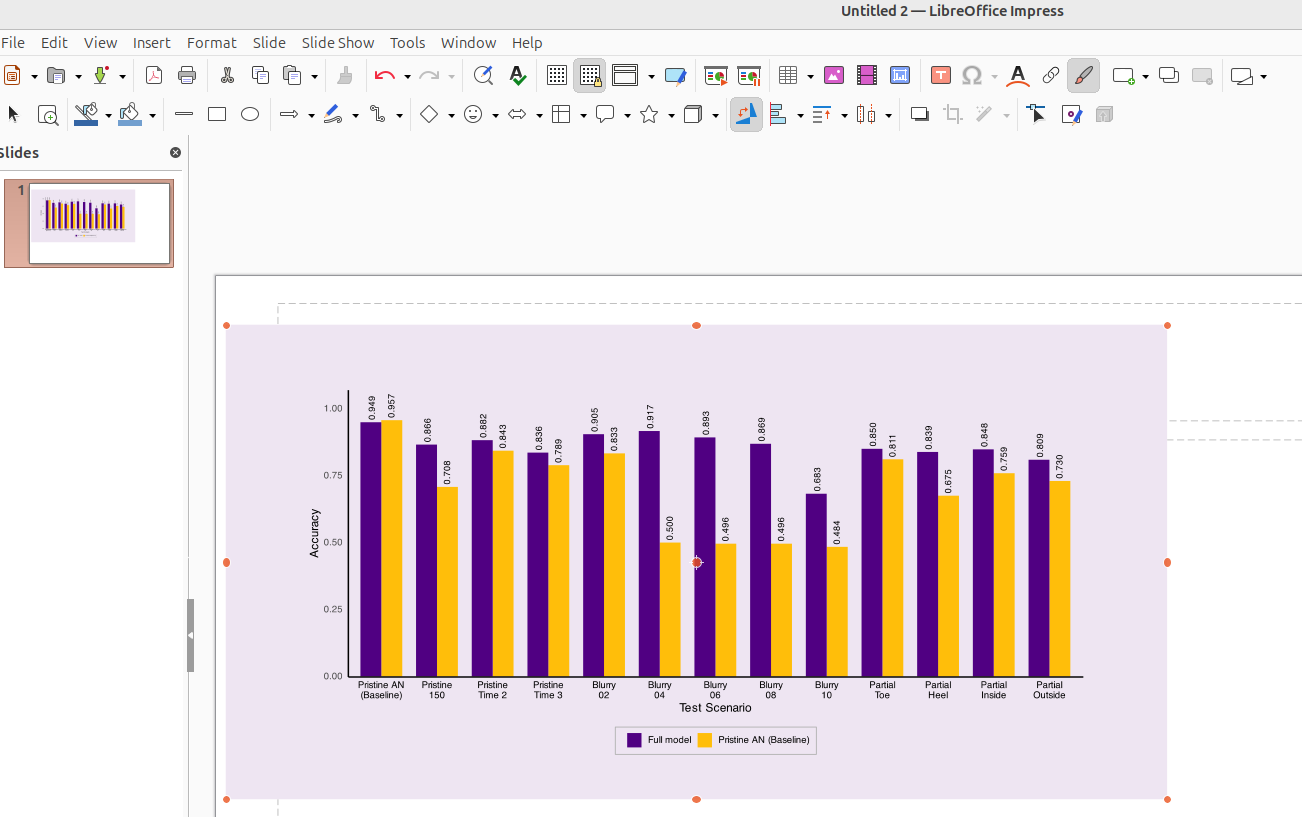Cut selection with the scissors icon
Image resolution: width=1302 pixels, height=817 pixels.
pos(227,75)
